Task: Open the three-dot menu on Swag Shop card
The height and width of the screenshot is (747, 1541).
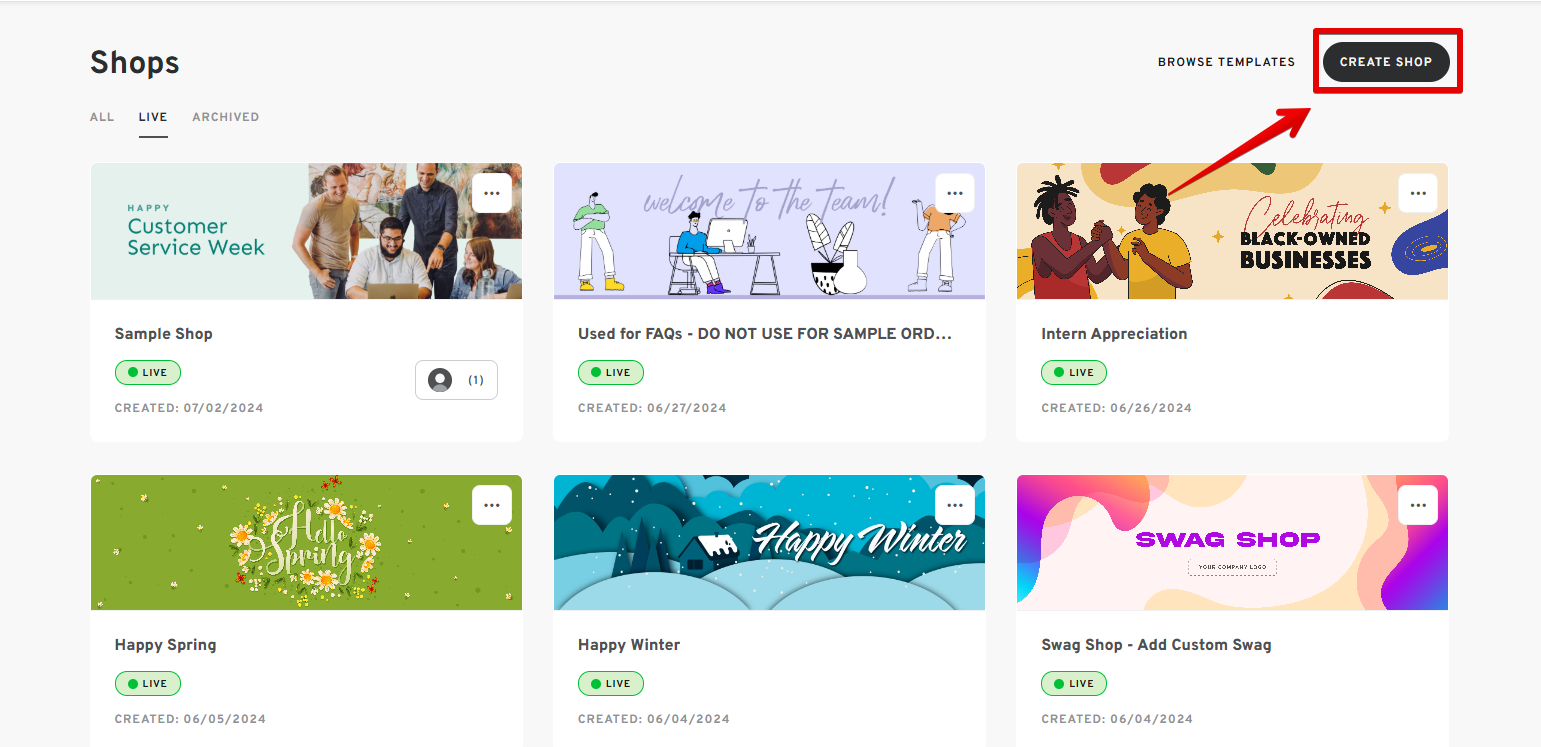Action: pos(1418,505)
